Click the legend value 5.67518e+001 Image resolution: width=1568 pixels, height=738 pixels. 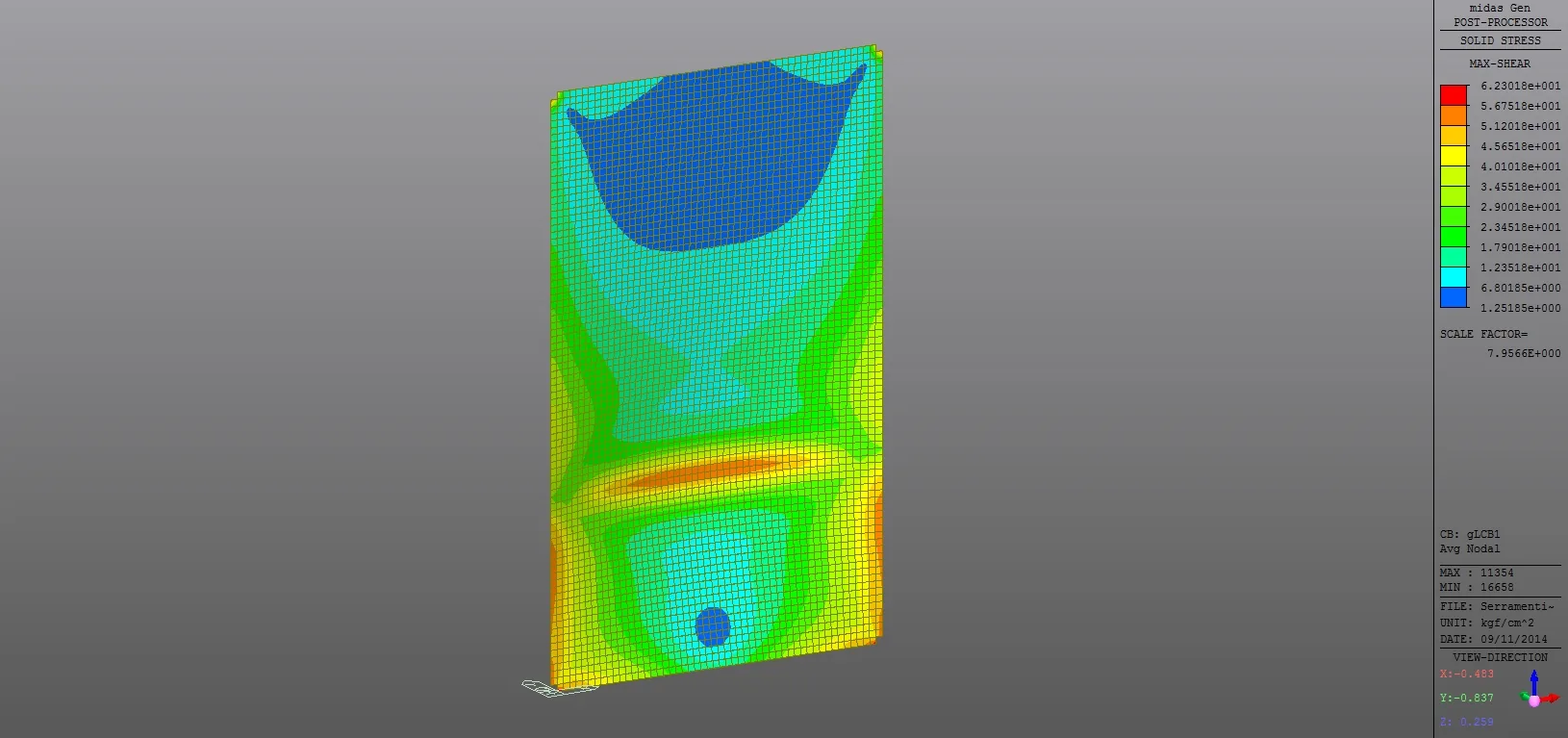coord(1521,106)
